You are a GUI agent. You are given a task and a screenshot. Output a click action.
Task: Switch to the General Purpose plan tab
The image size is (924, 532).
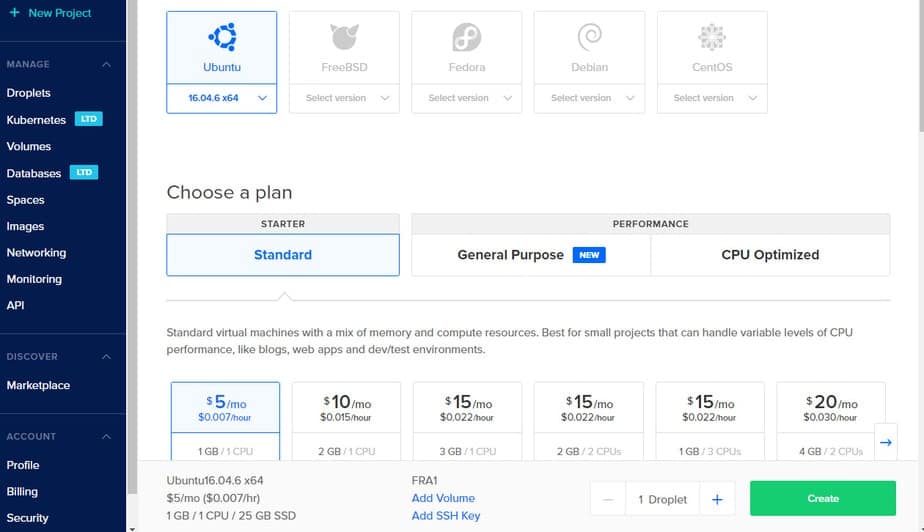click(530, 255)
